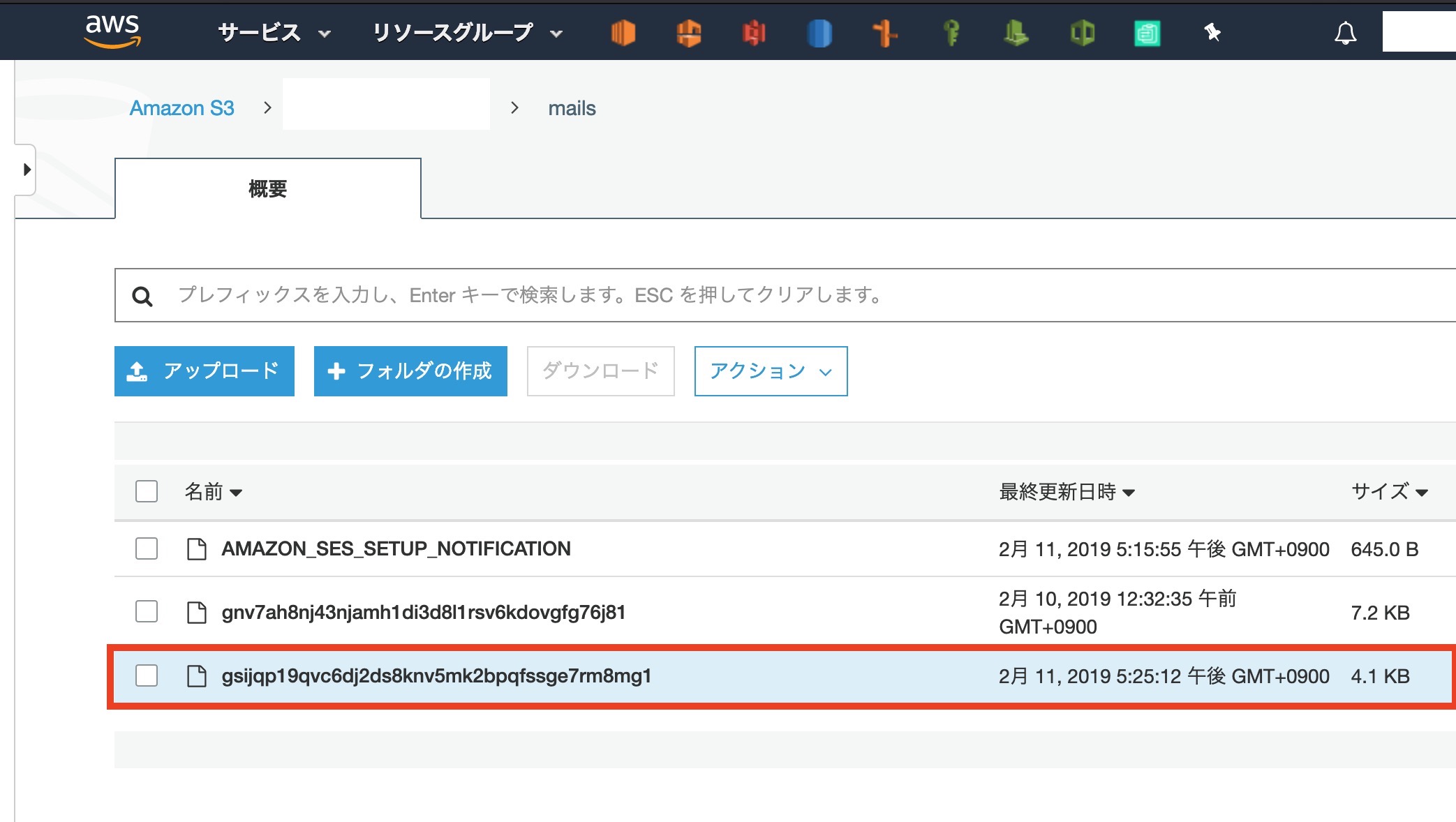Sort by 最終更新日時 column header
This screenshot has height=822, width=1456.
pos(1067,492)
